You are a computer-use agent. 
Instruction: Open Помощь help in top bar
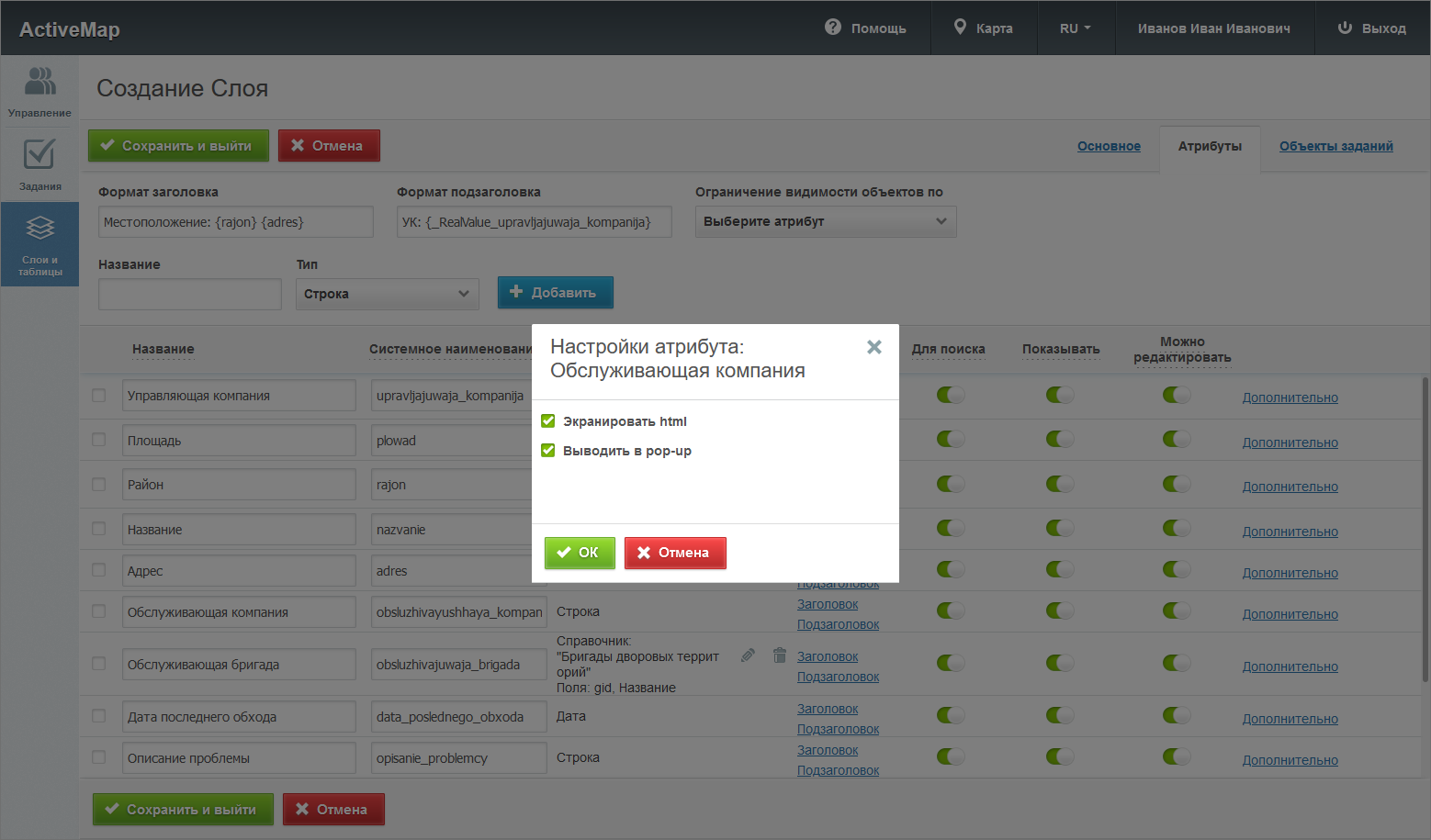pos(865,28)
